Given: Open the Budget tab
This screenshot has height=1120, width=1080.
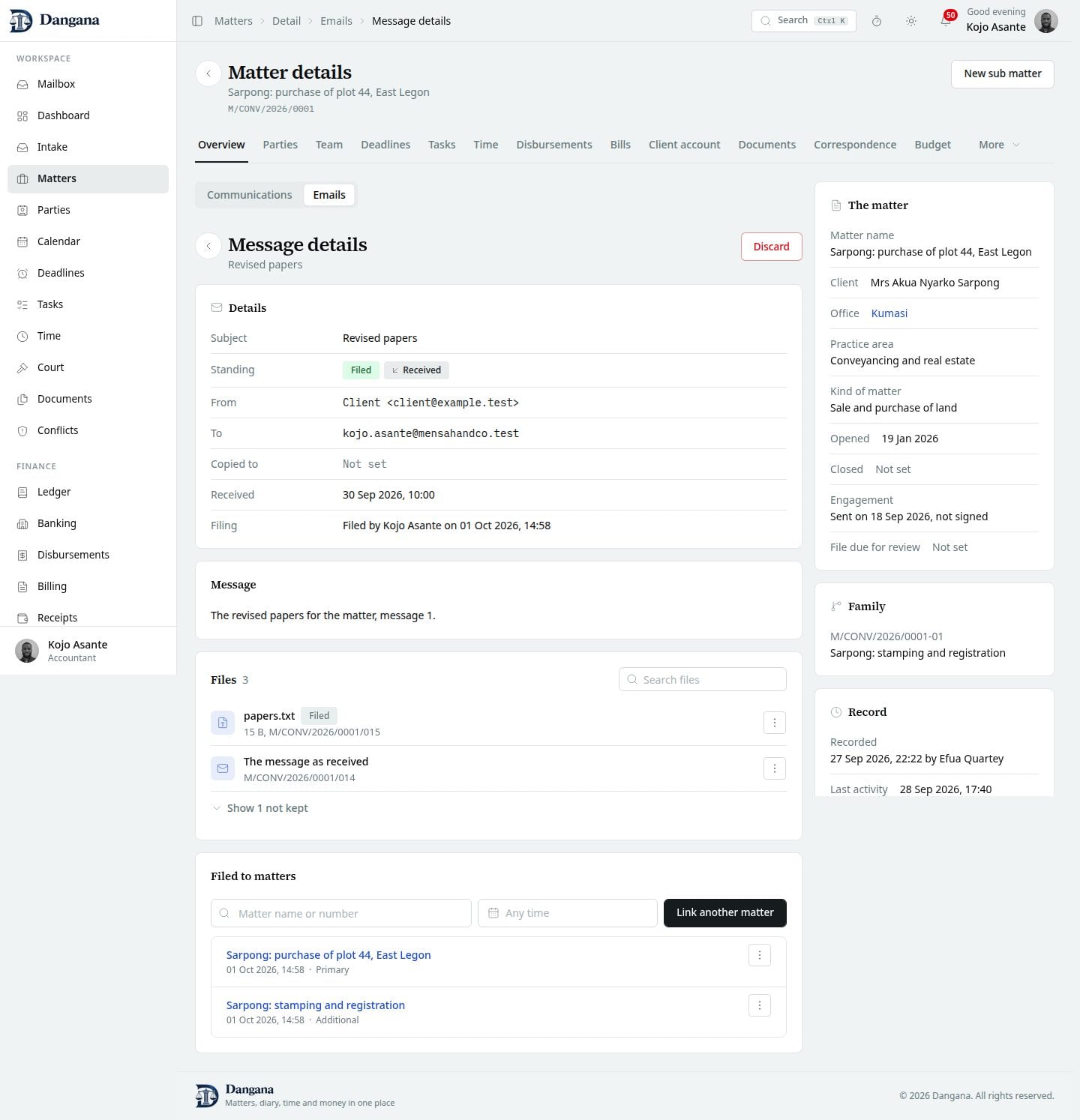Looking at the screenshot, I should 932,145.
